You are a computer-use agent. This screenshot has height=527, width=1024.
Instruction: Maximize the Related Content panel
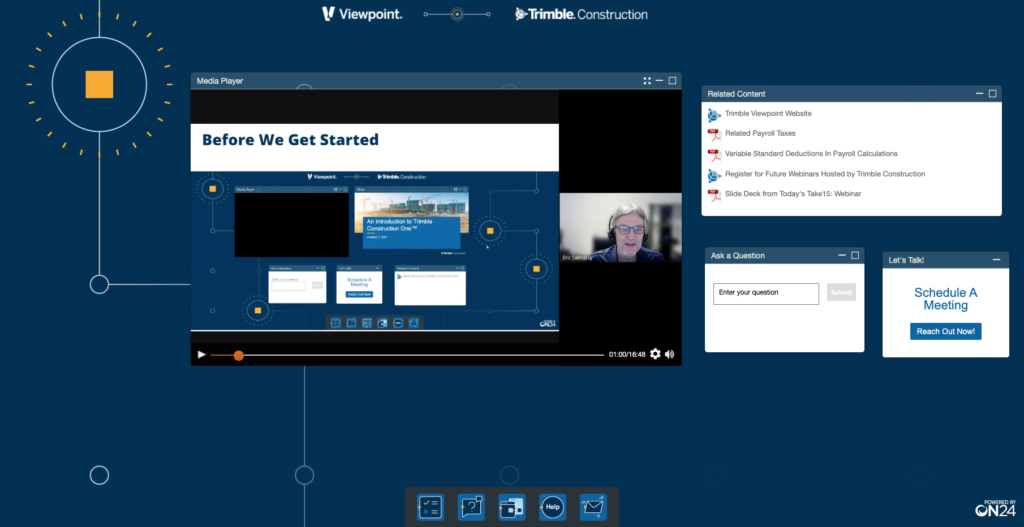(993, 94)
